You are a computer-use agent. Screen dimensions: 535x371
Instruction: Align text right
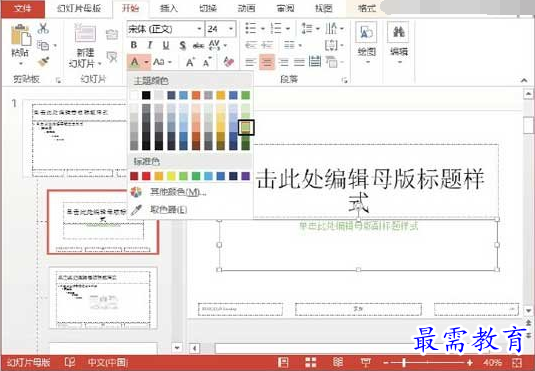[283, 62]
